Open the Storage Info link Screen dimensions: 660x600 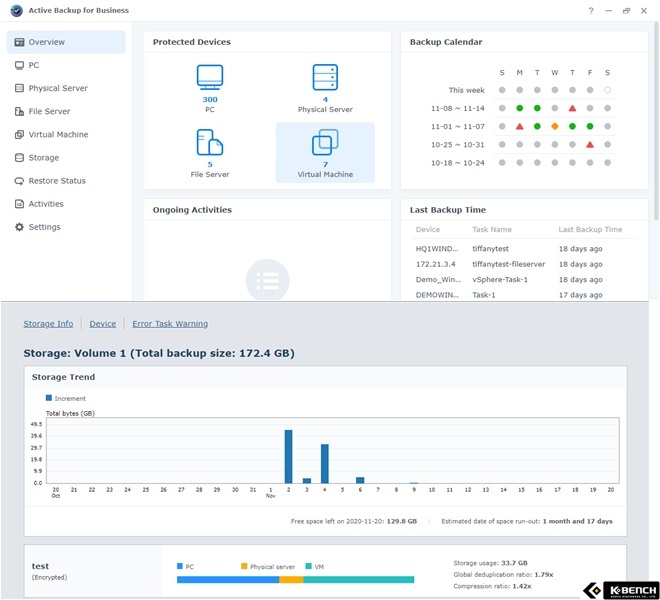[x=48, y=324]
